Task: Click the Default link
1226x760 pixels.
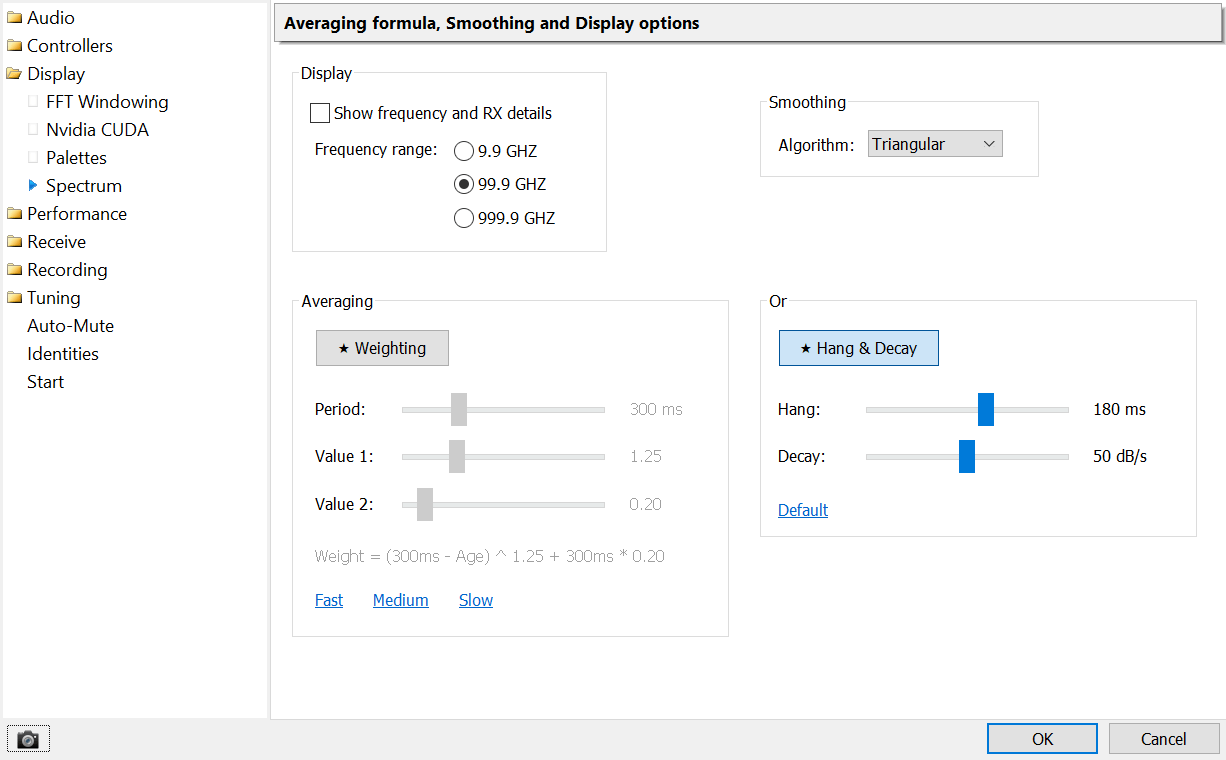Action: click(x=803, y=510)
